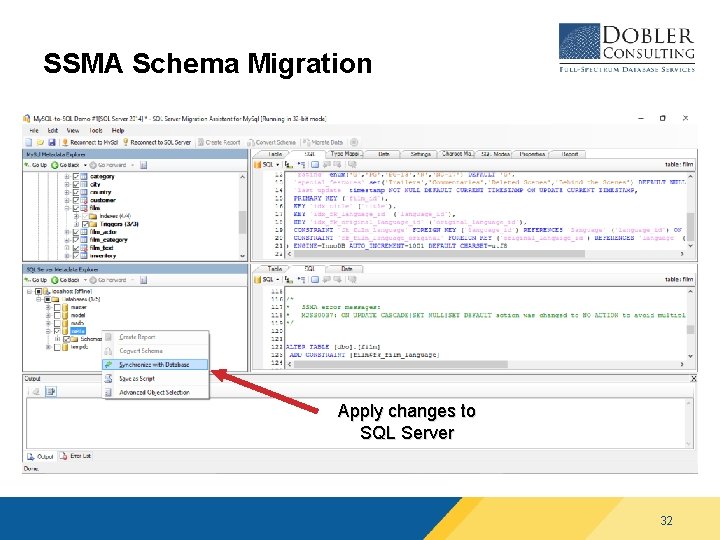Check the tempdb database checkbox
Image resolution: width=720 pixels, height=540 pixels.
57,347
